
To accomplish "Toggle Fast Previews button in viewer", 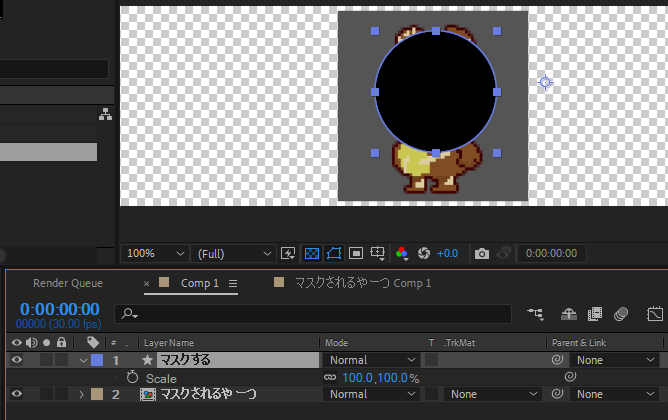I will pyautogui.click(x=288, y=253).
